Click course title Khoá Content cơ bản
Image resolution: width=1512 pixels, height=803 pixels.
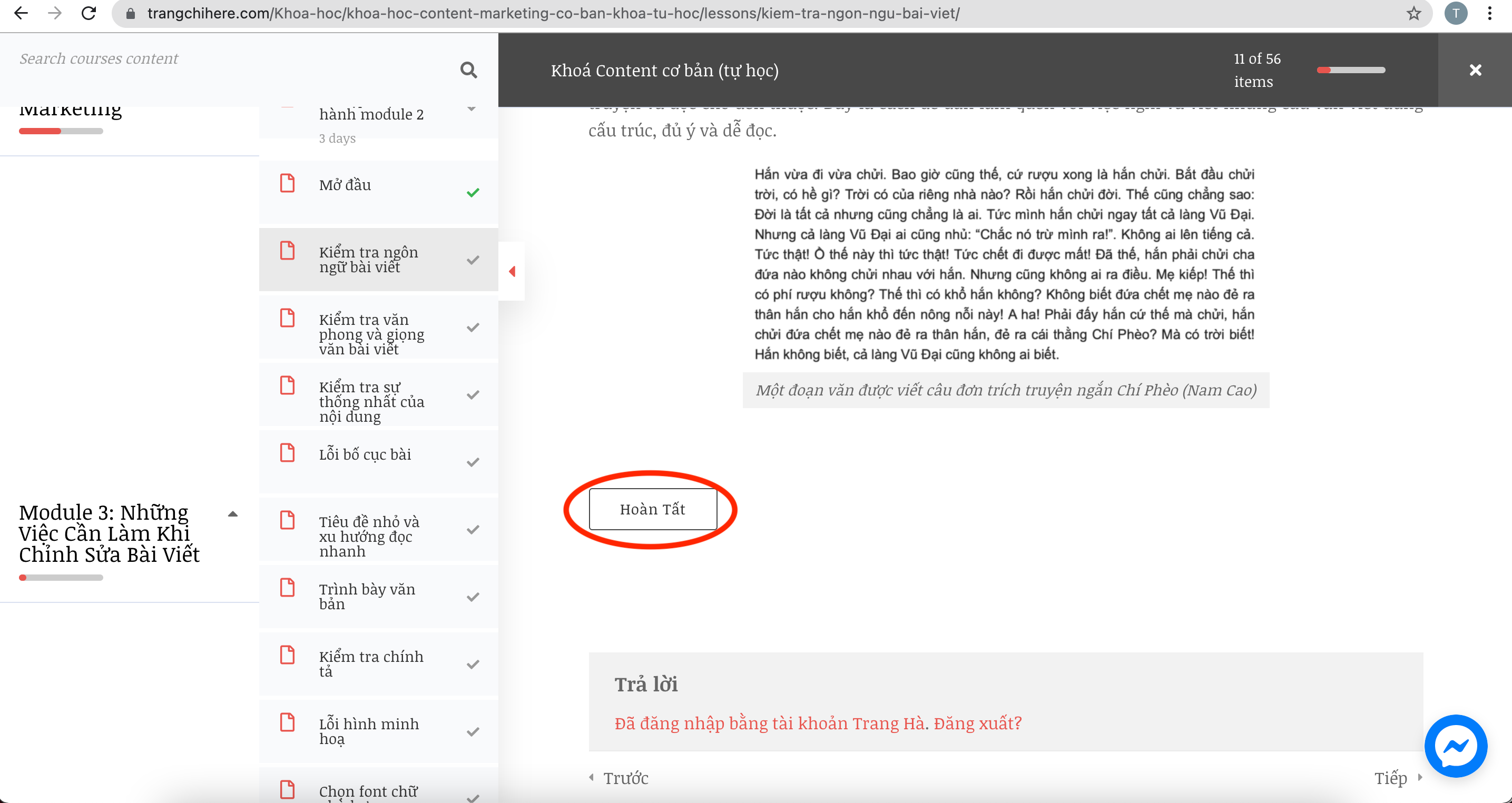[x=664, y=71]
